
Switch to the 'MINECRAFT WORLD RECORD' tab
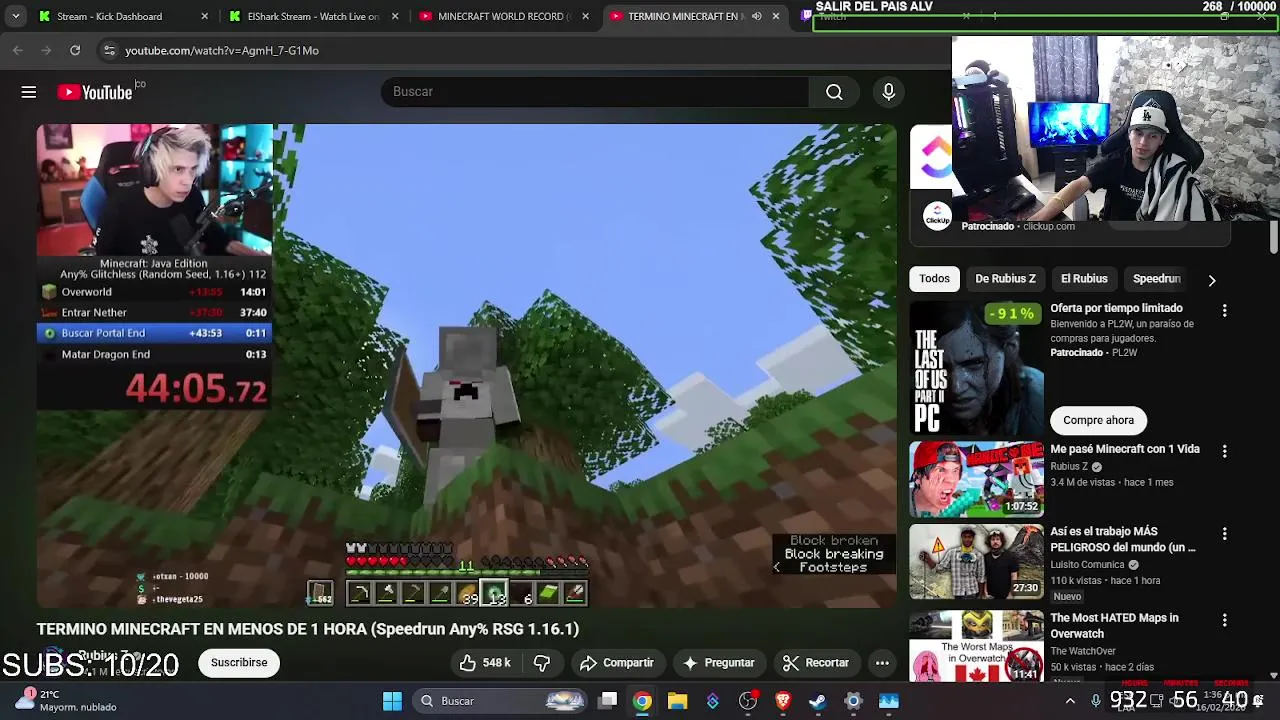504,16
